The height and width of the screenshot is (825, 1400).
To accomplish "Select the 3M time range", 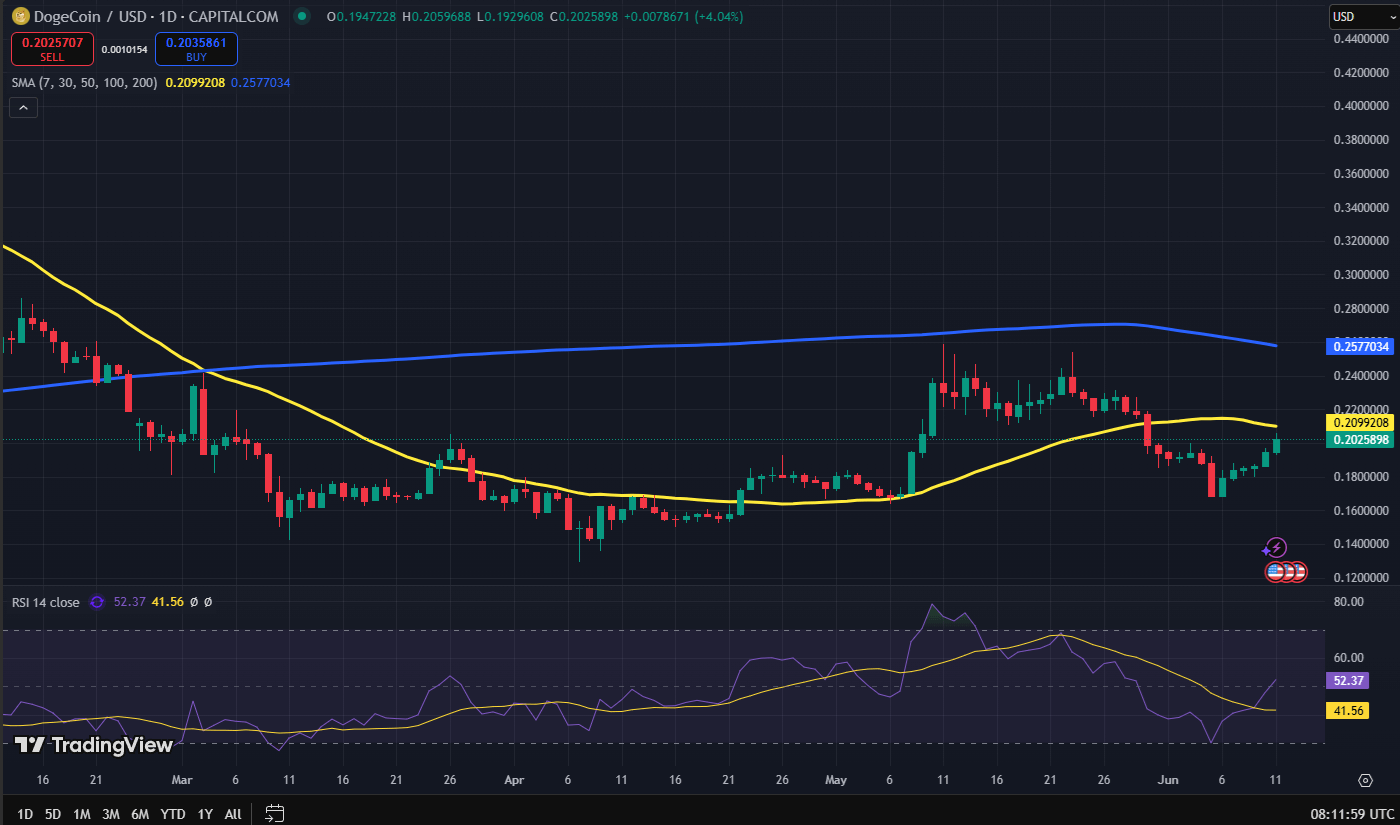I will coord(111,814).
